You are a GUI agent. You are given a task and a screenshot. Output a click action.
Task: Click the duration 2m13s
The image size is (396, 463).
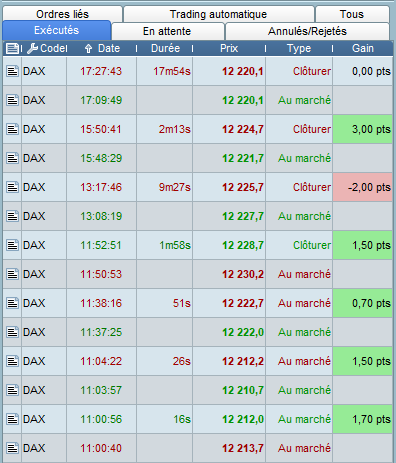pyautogui.click(x=175, y=129)
